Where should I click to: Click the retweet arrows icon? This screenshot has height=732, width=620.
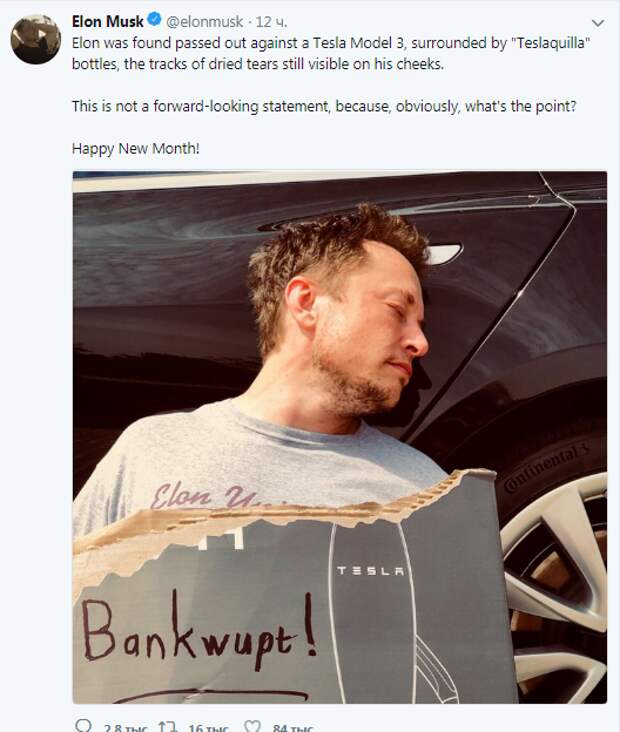pyautogui.click(x=167, y=727)
